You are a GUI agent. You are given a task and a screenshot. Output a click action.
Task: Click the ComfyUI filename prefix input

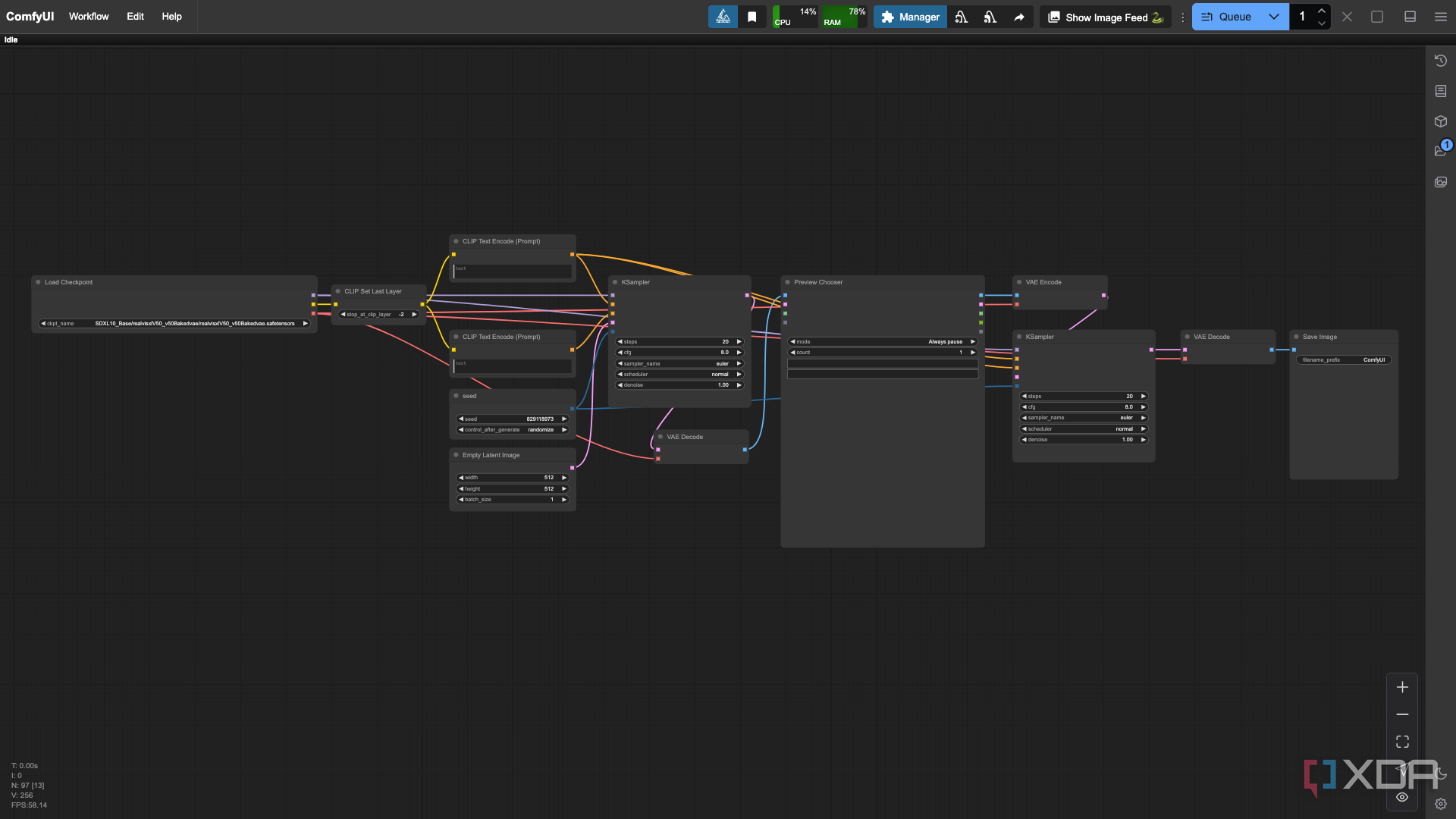point(1343,359)
